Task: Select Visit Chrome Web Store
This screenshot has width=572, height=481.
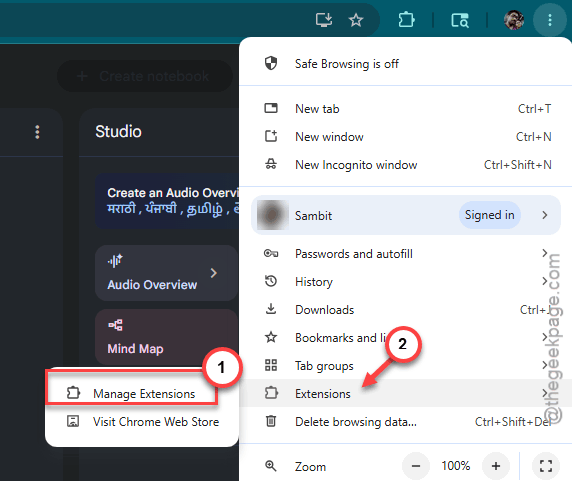Action: point(142,422)
